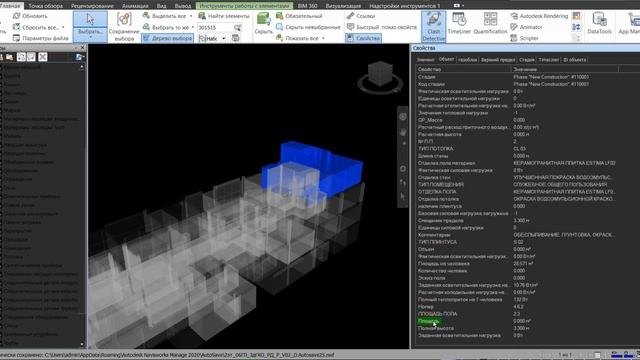Image resolution: width=640 pixels, height=360 pixels.
Task: Toggle the Дерево выбора selection tree
Action: [x=167, y=38]
